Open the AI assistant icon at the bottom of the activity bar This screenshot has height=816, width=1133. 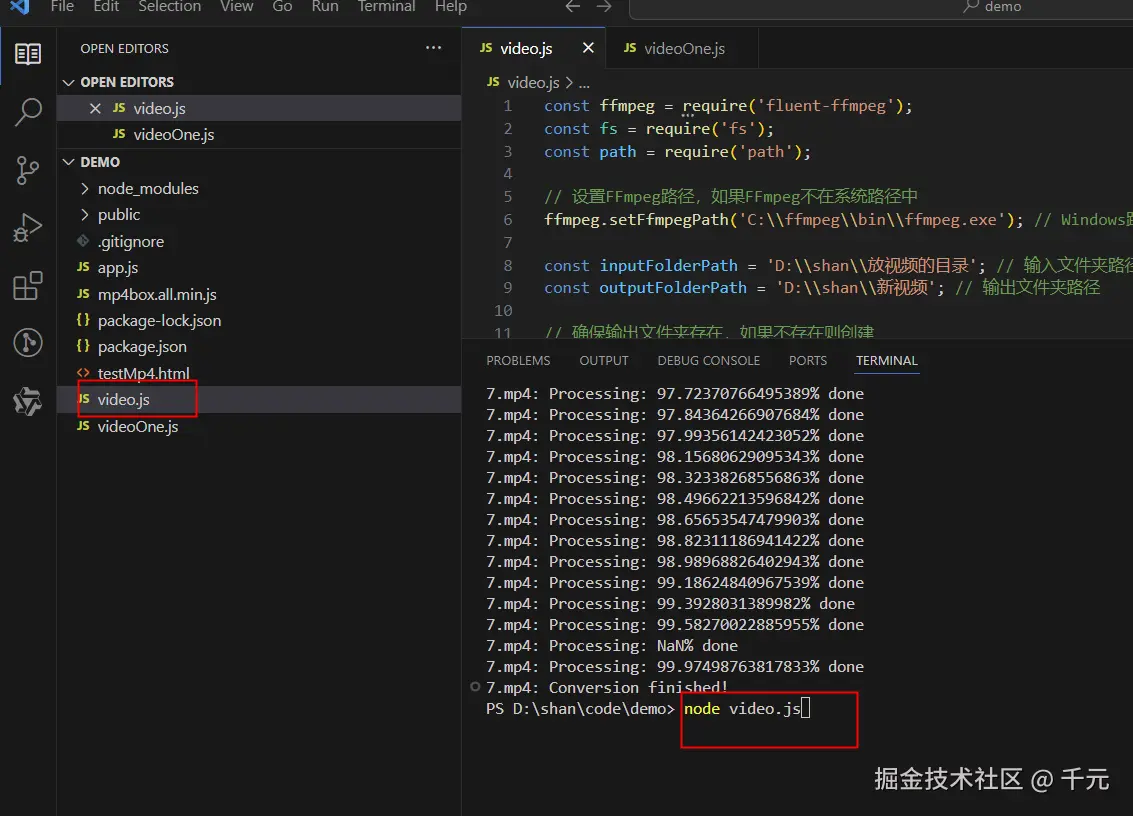[x=27, y=401]
